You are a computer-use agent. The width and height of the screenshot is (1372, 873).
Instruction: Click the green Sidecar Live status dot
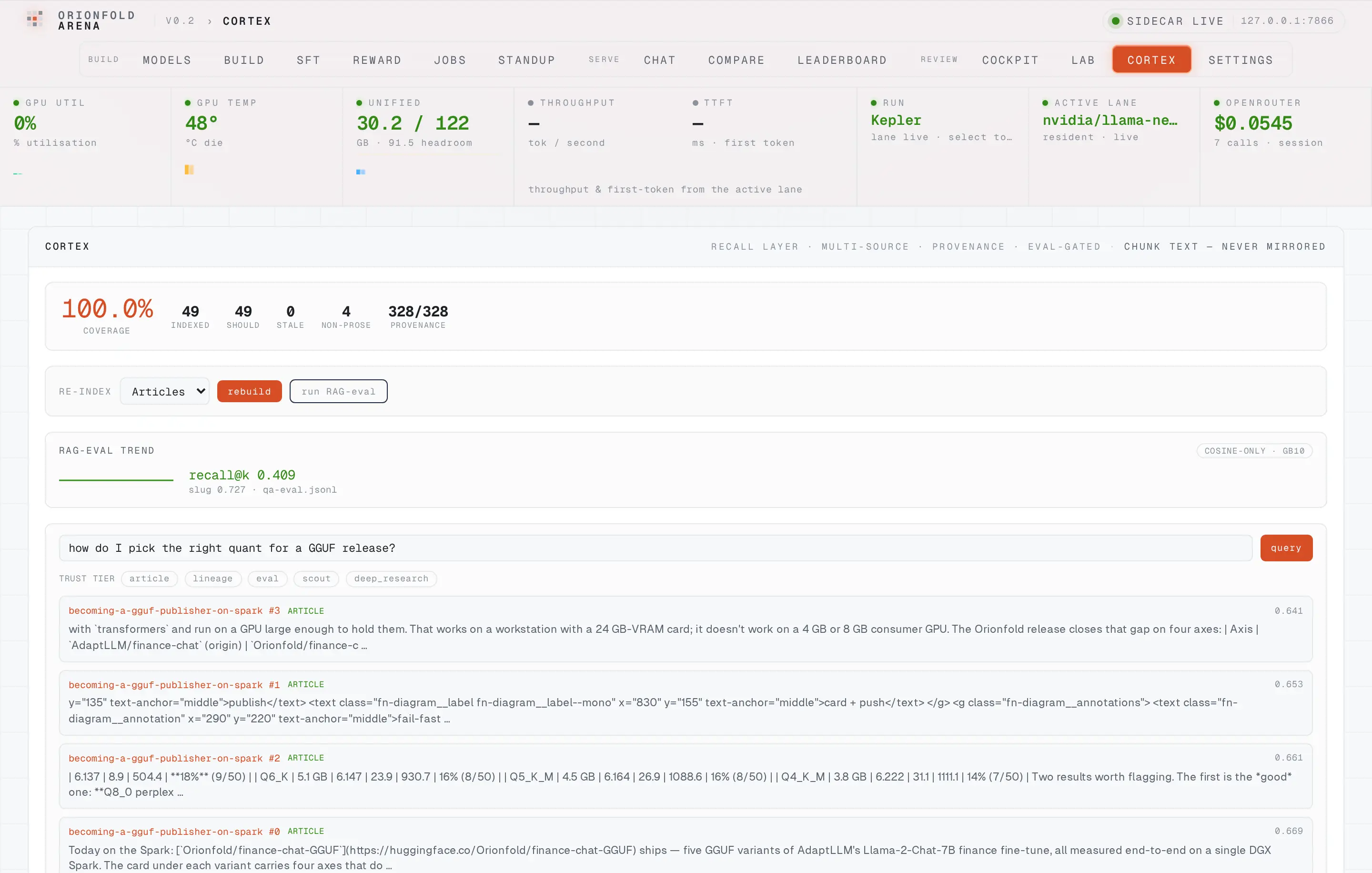tap(1116, 21)
